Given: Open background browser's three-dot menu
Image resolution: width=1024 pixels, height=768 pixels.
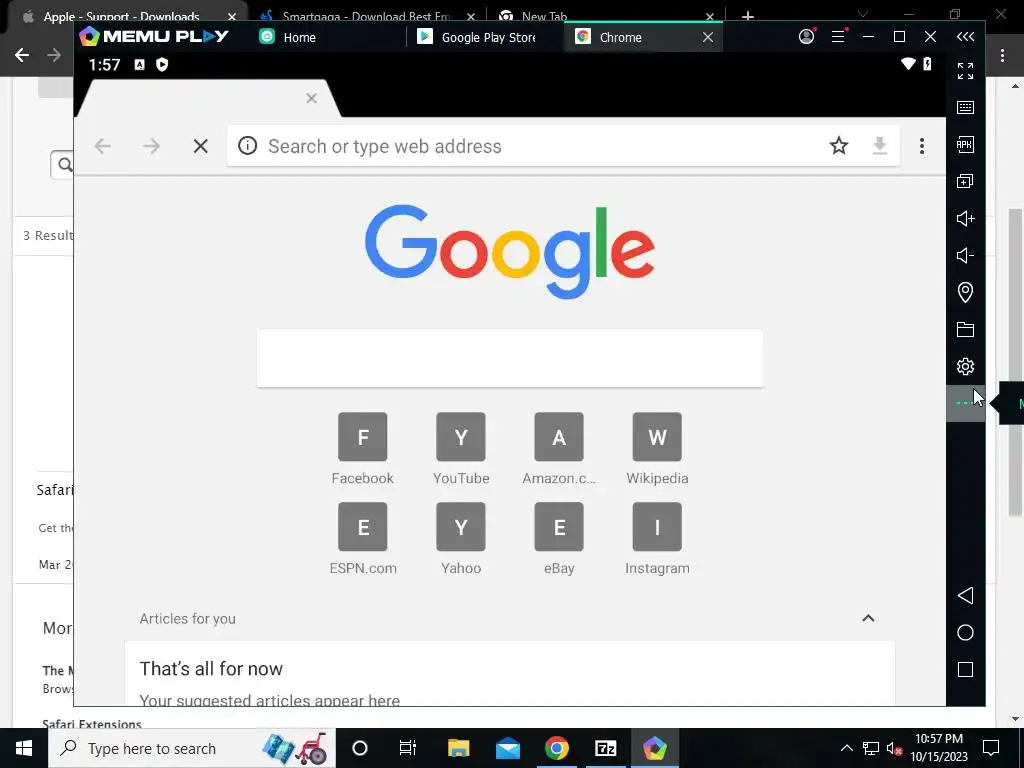Looking at the screenshot, I should point(1002,56).
